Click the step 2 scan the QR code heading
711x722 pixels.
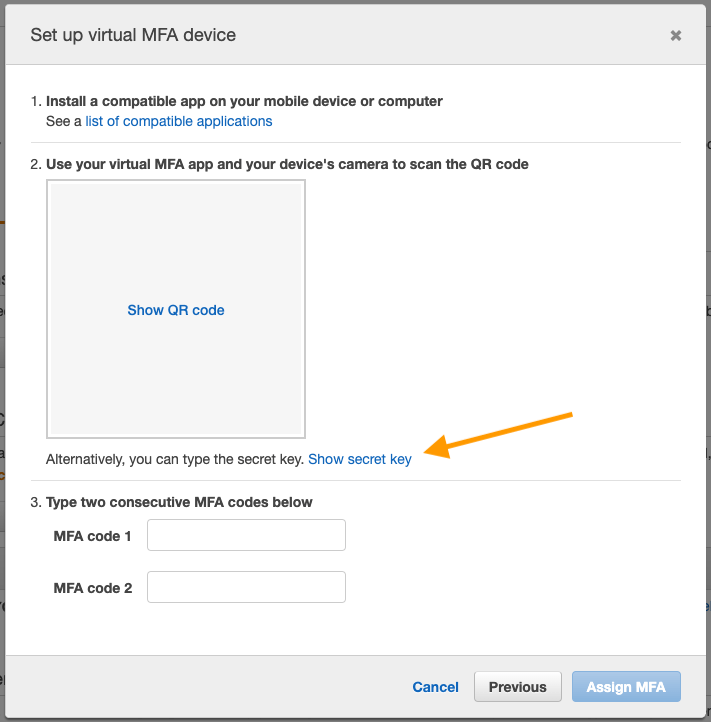tap(287, 164)
